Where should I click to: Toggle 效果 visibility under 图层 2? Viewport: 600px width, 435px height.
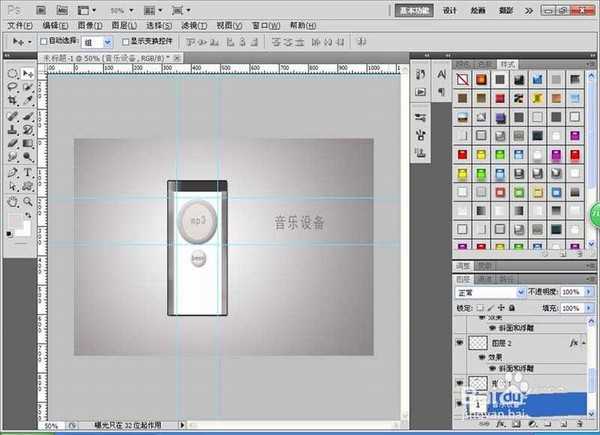pos(482,357)
